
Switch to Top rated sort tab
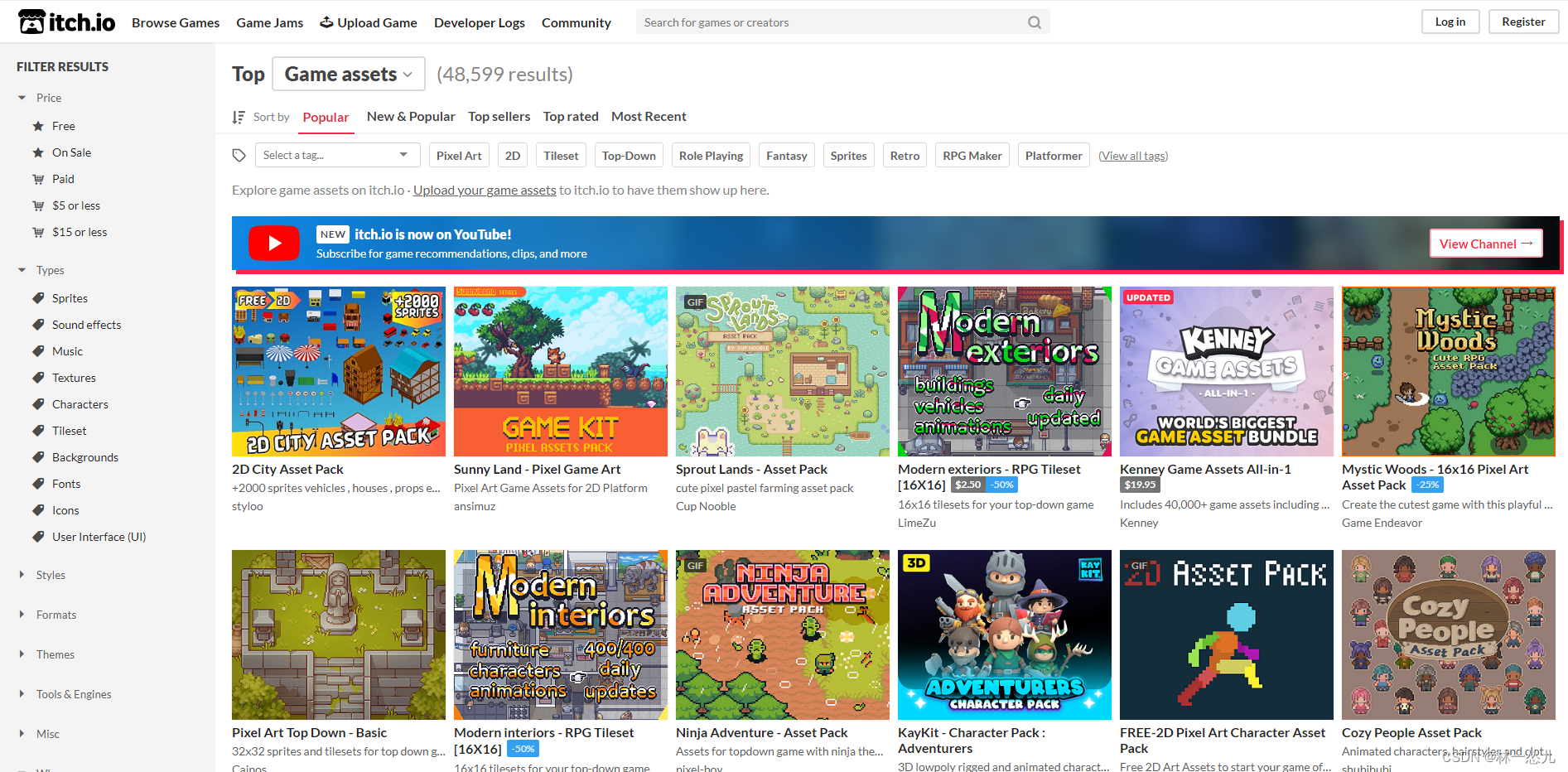point(571,117)
